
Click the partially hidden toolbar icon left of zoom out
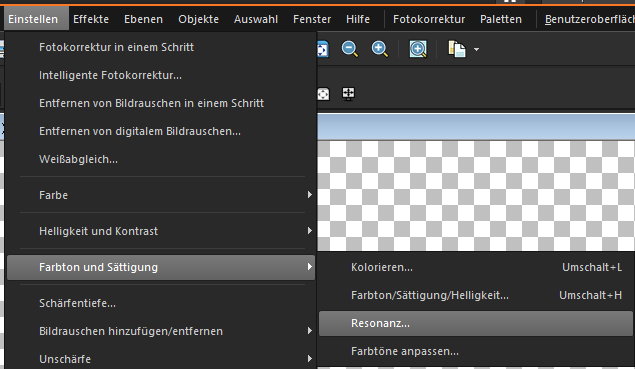(x=323, y=49)
